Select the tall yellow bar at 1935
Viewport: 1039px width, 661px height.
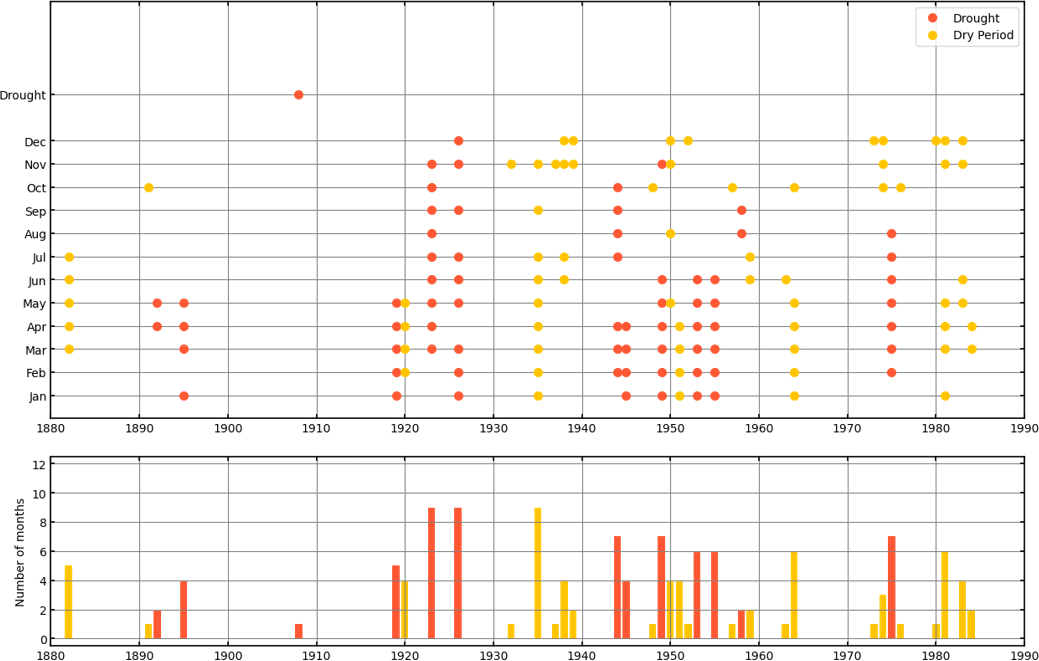[538, 573]
